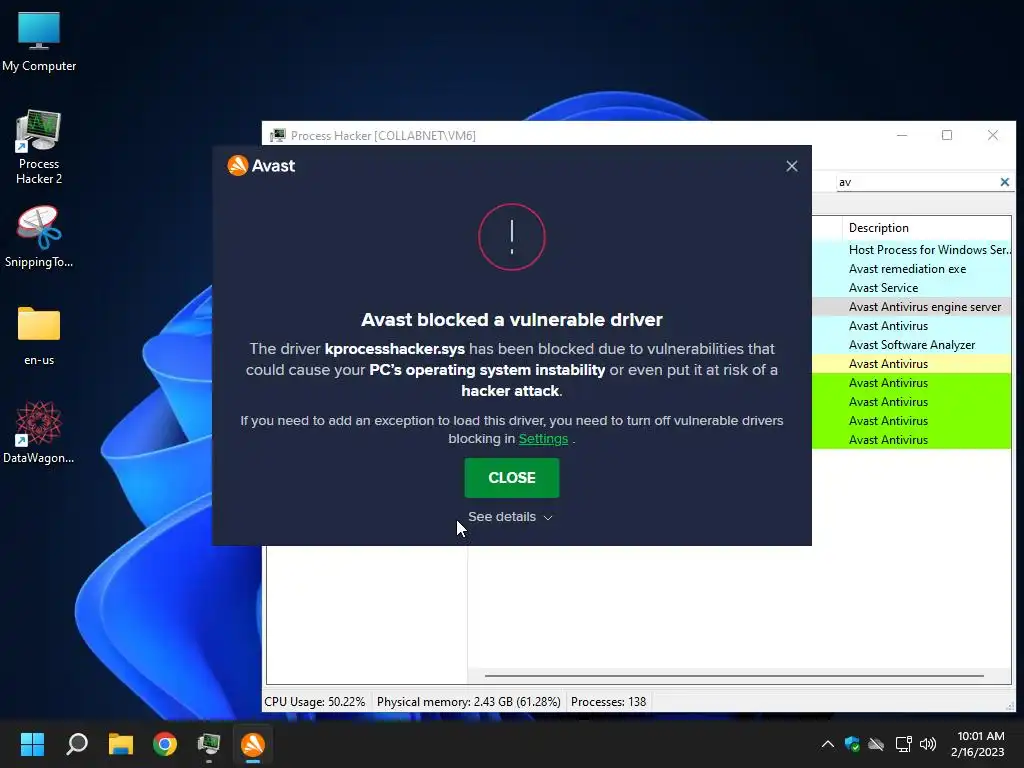Click the Avast logo in dialog header
1024x768 pixels.
tap(261, 166)
